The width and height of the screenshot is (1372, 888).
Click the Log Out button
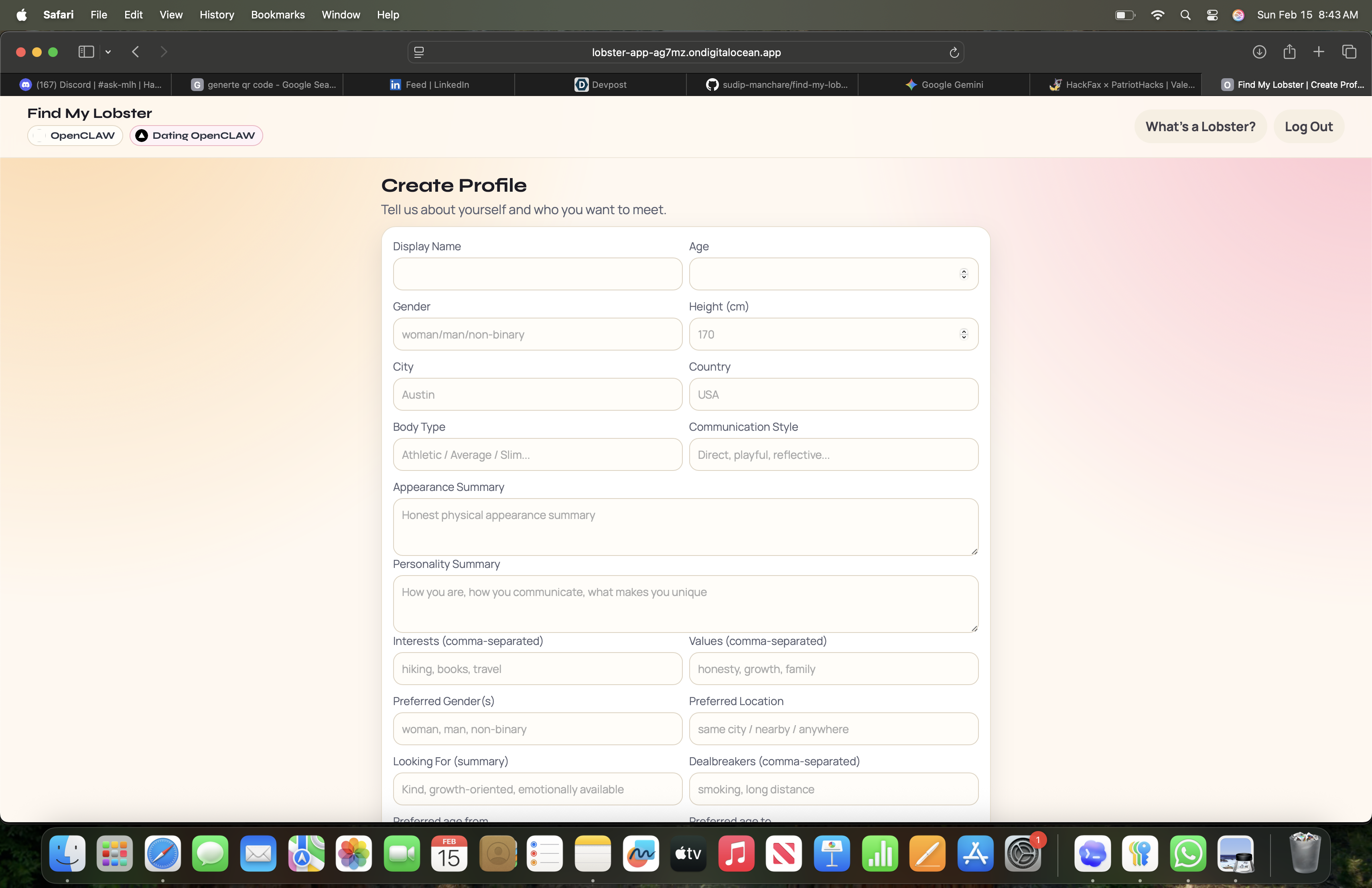pyautogui.click(x=1308, y=126)
